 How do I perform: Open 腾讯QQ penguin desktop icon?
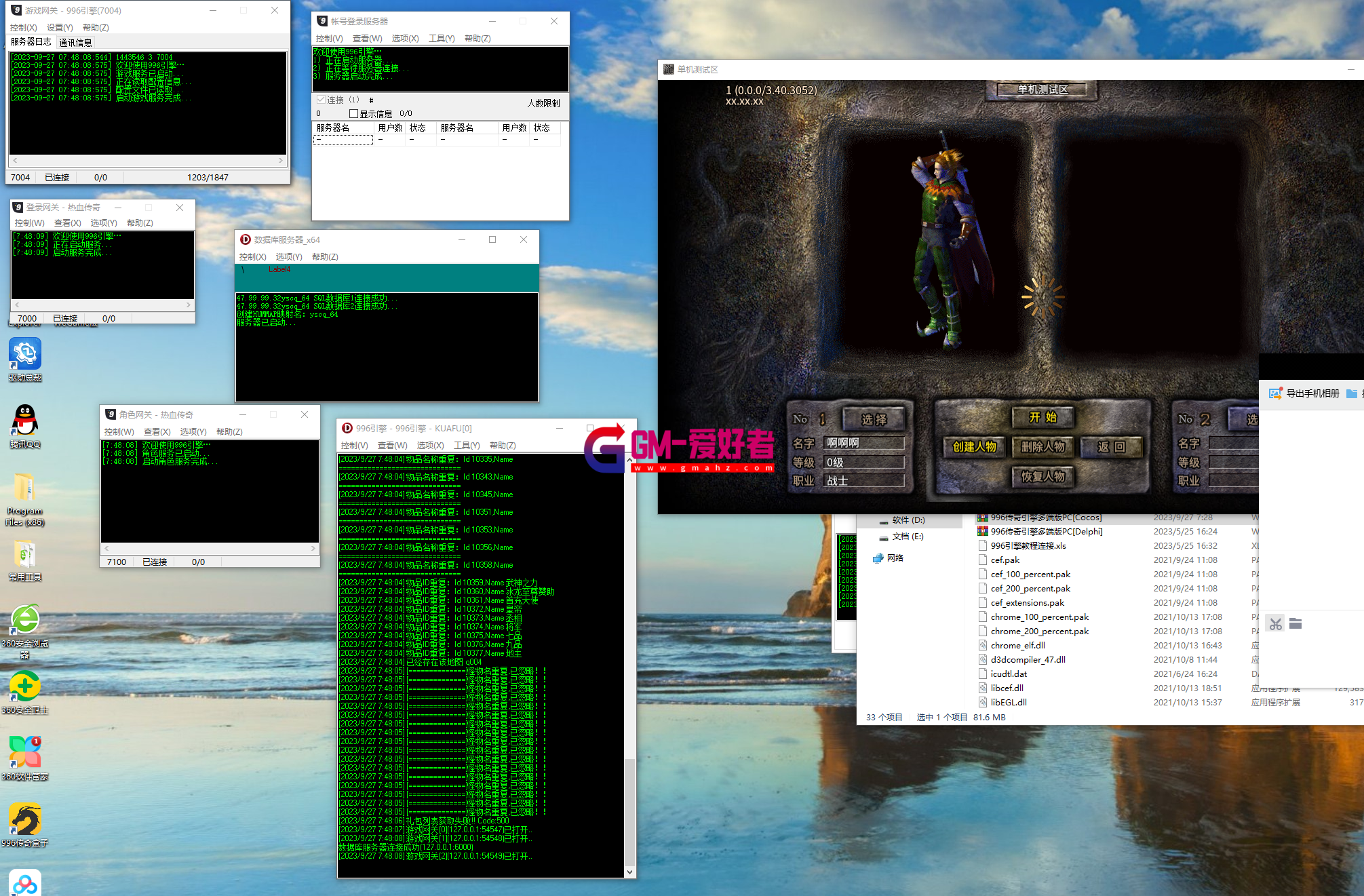(x=25, y=421)
